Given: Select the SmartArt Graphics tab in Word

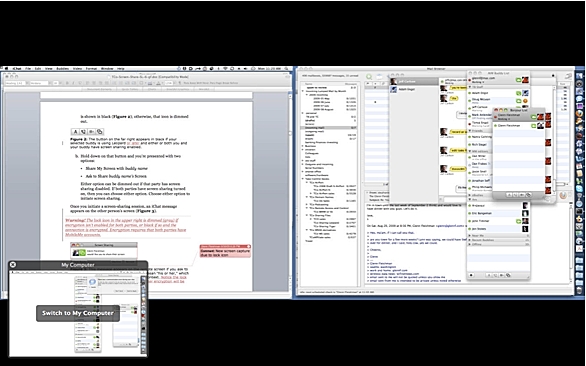Looking at the screenshot, I should [x=178, y=89].
